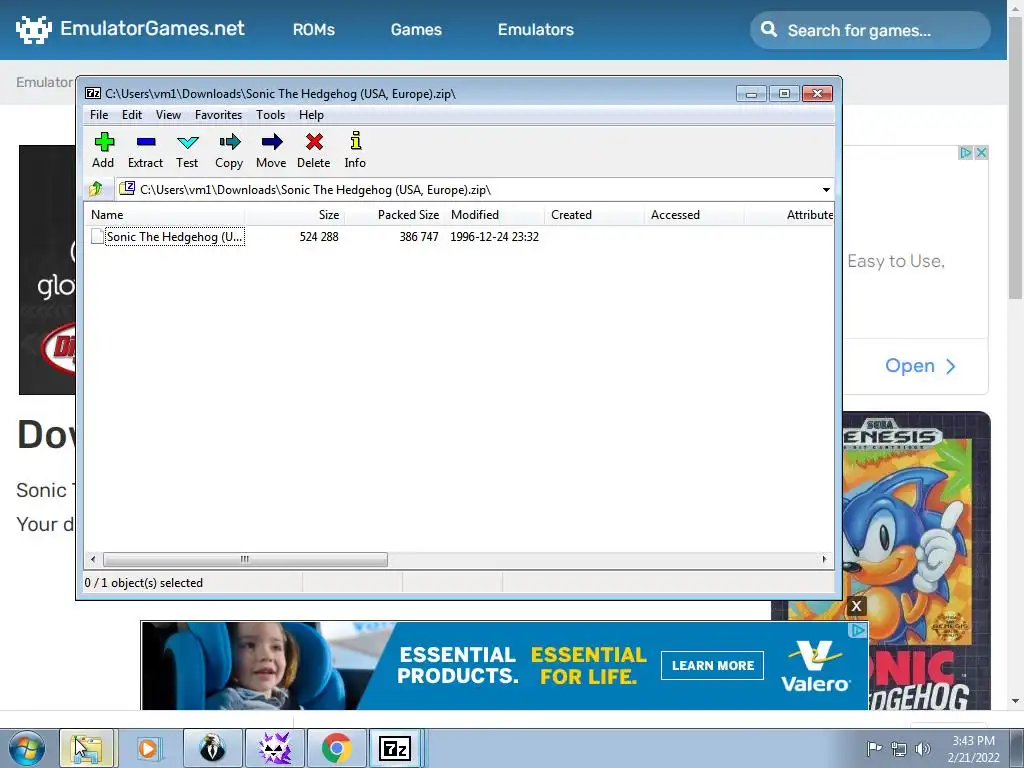Viewport: 1024px width, 768px height.
Task: Click the EmulatorGames.net logo icon
Action: point(33,29)
